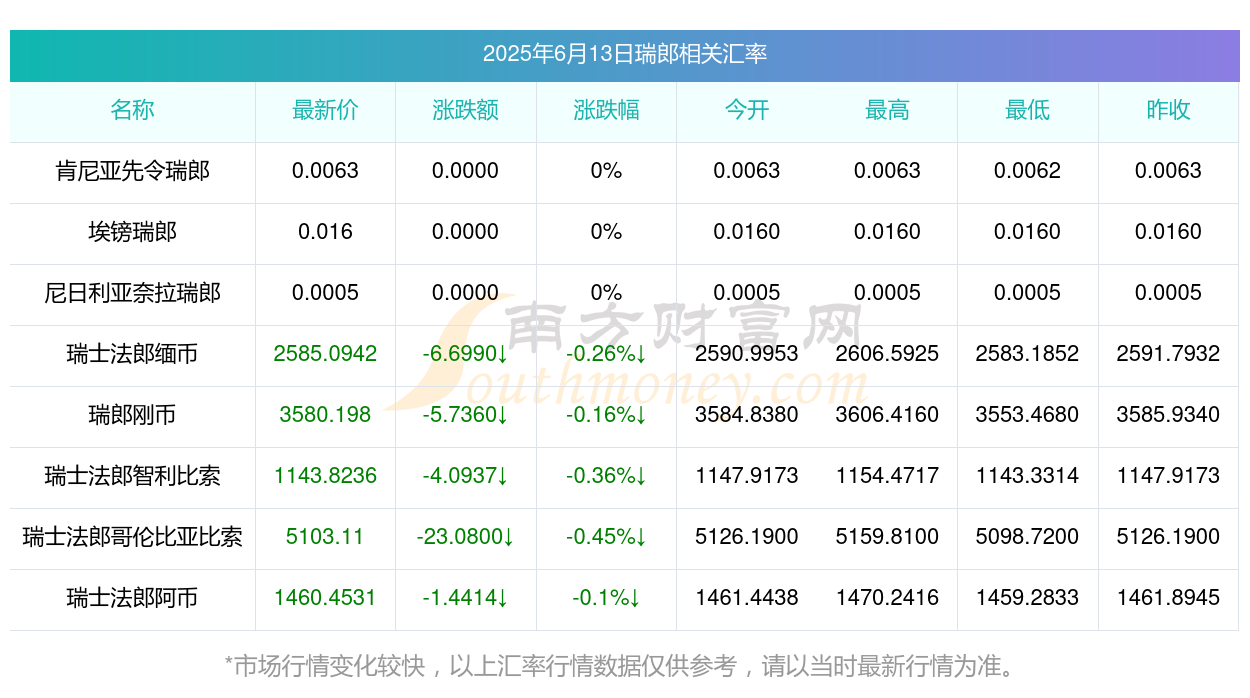1250x698 pixels.
Task: Click latest price 3580.198
Action: [x=325, y=415]
